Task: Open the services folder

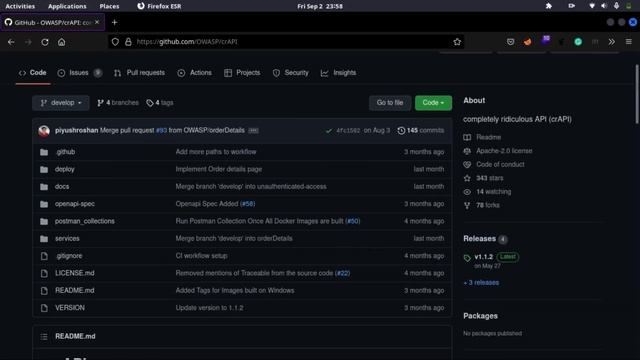Action: [67, 238]
